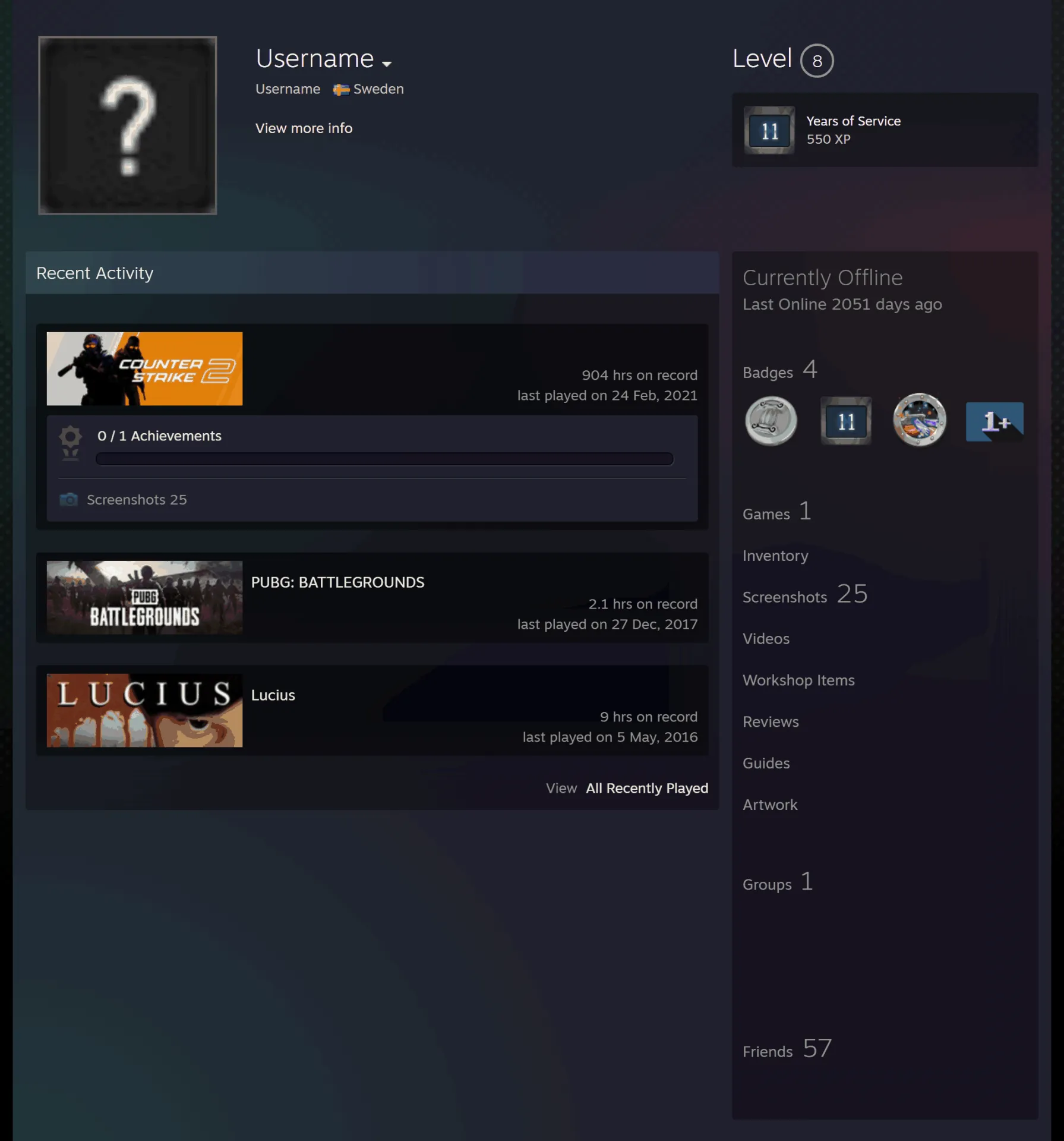The width and height of the screenshot is (1064, 1141).
Task: Open PUBG: BATTLEGROUNDS title link
Action: tap(337, 582)
